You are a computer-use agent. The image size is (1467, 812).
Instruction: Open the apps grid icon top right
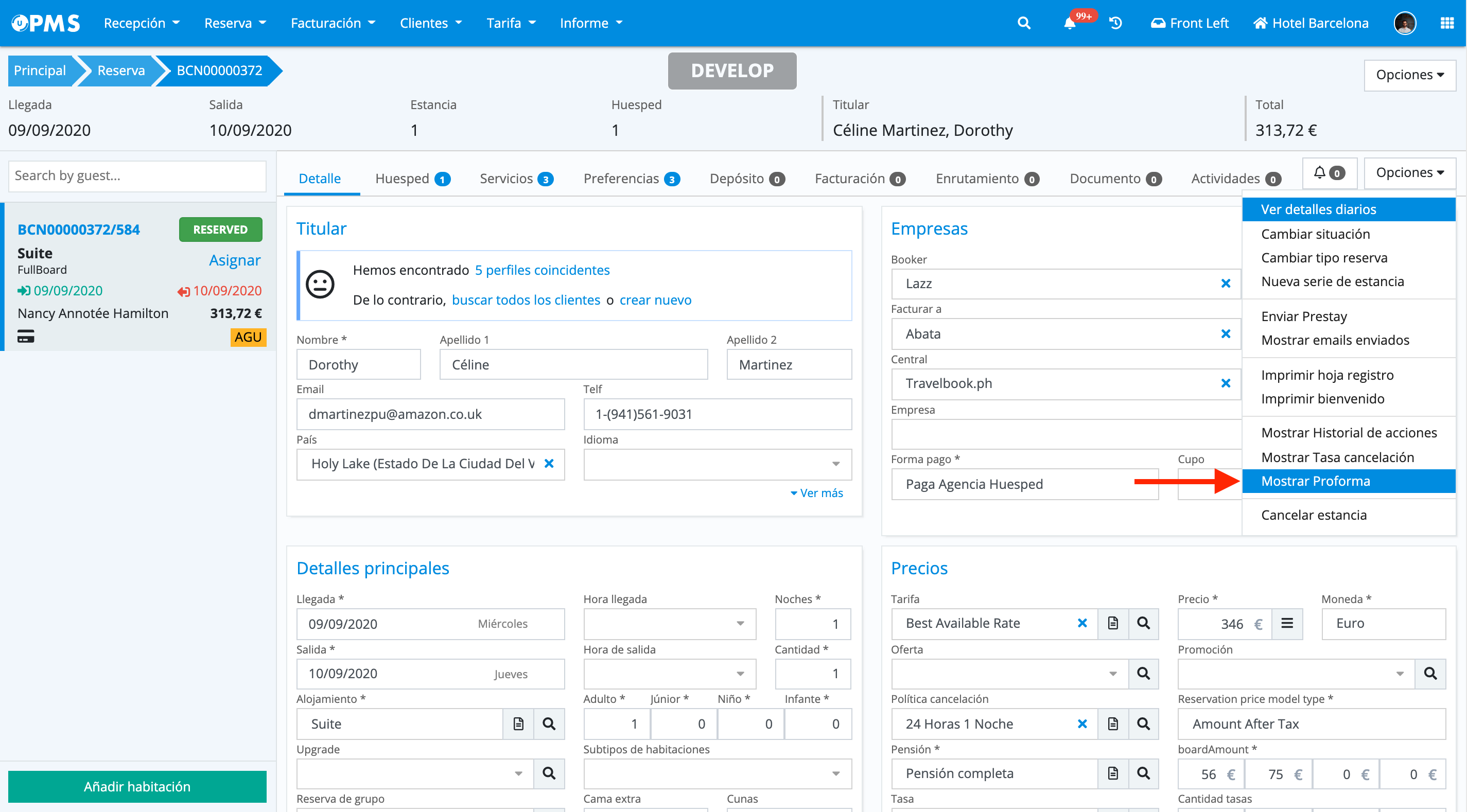point(1447,23)
